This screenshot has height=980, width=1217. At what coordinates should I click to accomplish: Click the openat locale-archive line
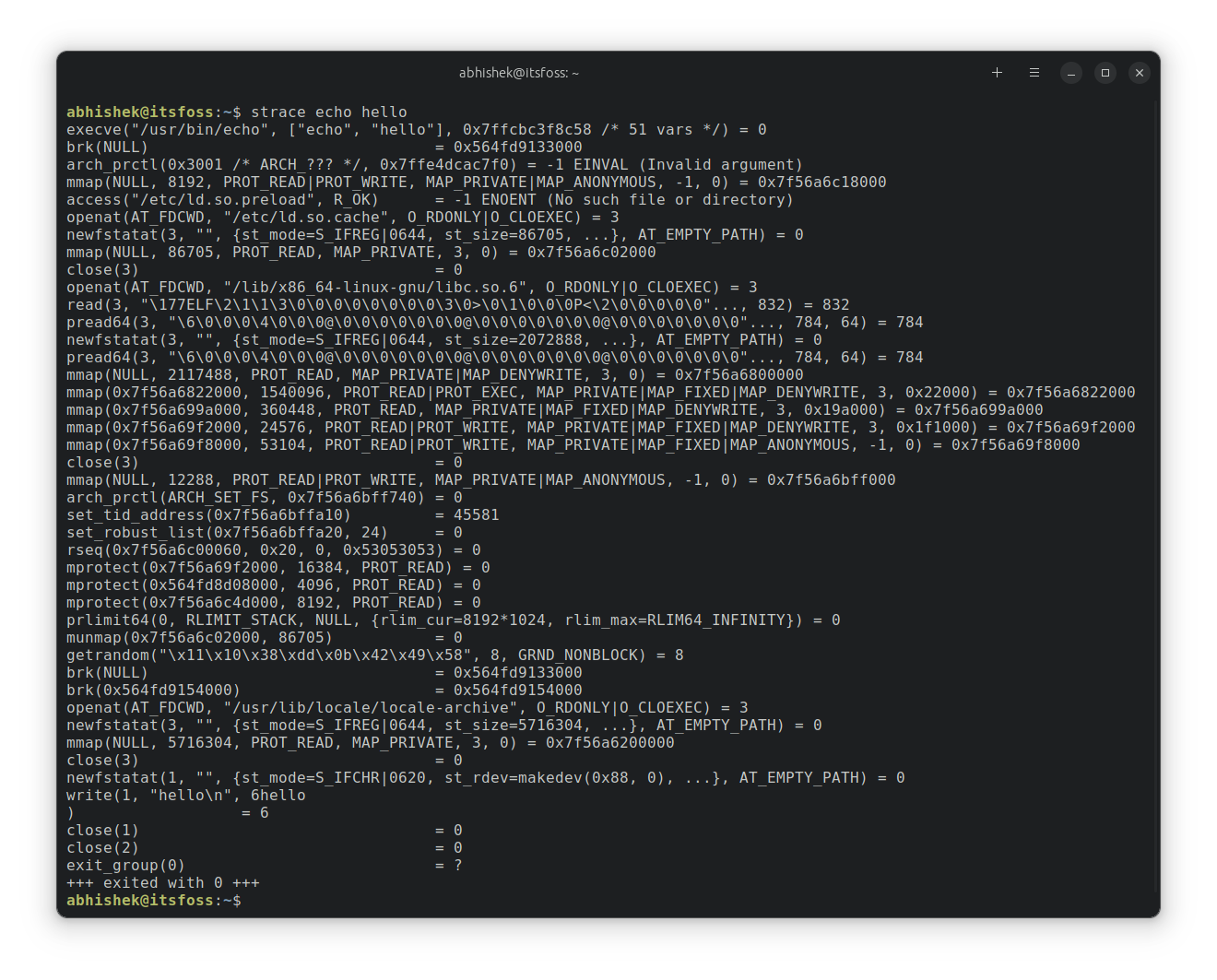(x=408, y=708)
